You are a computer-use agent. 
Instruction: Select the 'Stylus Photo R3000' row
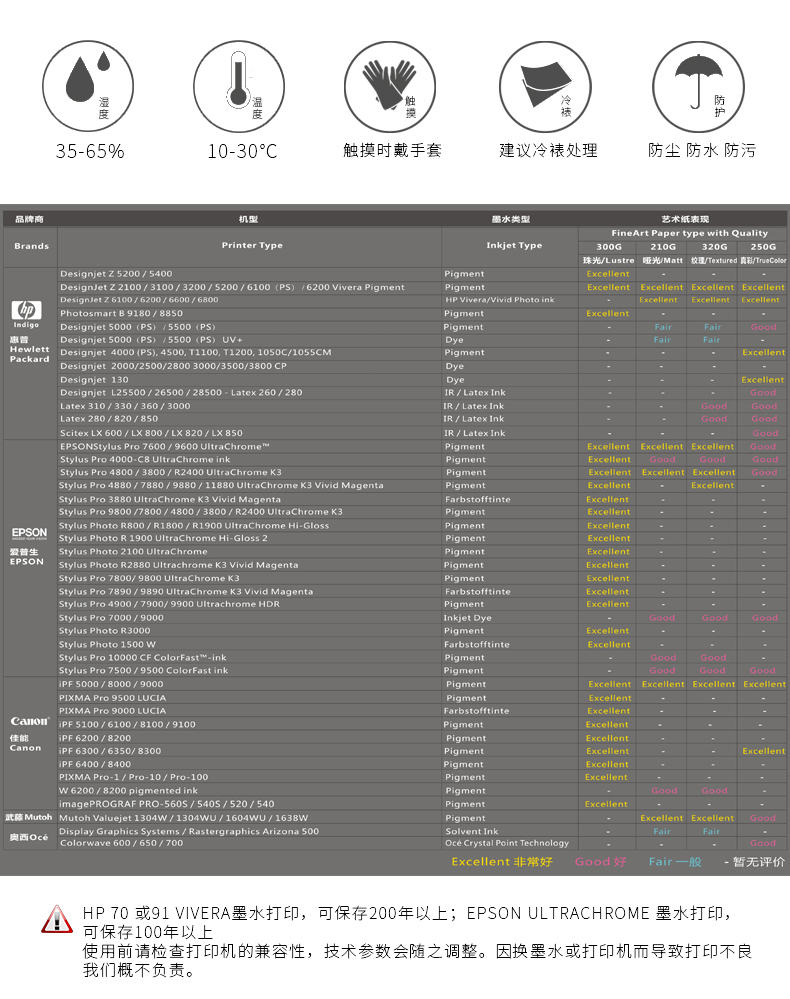pyautogui.click(x=396, y=631)
